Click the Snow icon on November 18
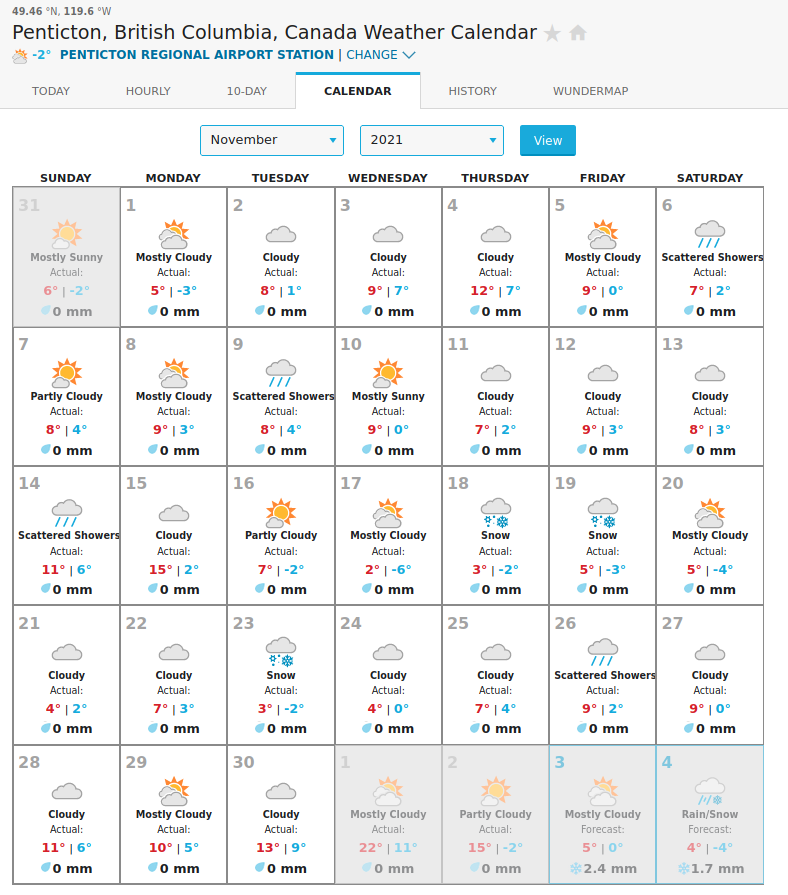 coord(496,513)
